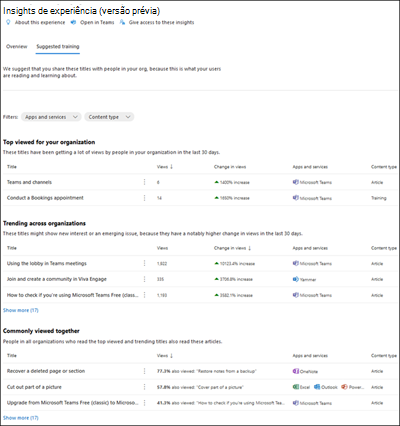Open more options for Conduct a Bookings appointment
Image resolution: width=400 pixels, height=426 pixels.
click(x=144, y=198)
